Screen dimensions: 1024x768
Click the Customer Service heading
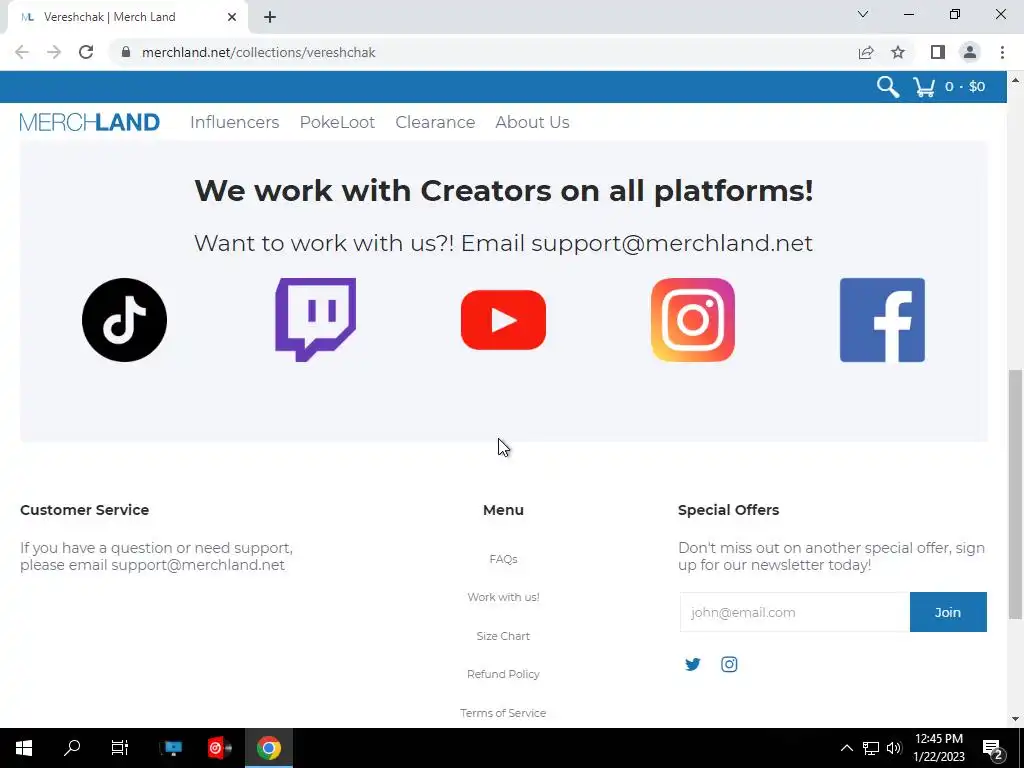[x=84, y=510]
